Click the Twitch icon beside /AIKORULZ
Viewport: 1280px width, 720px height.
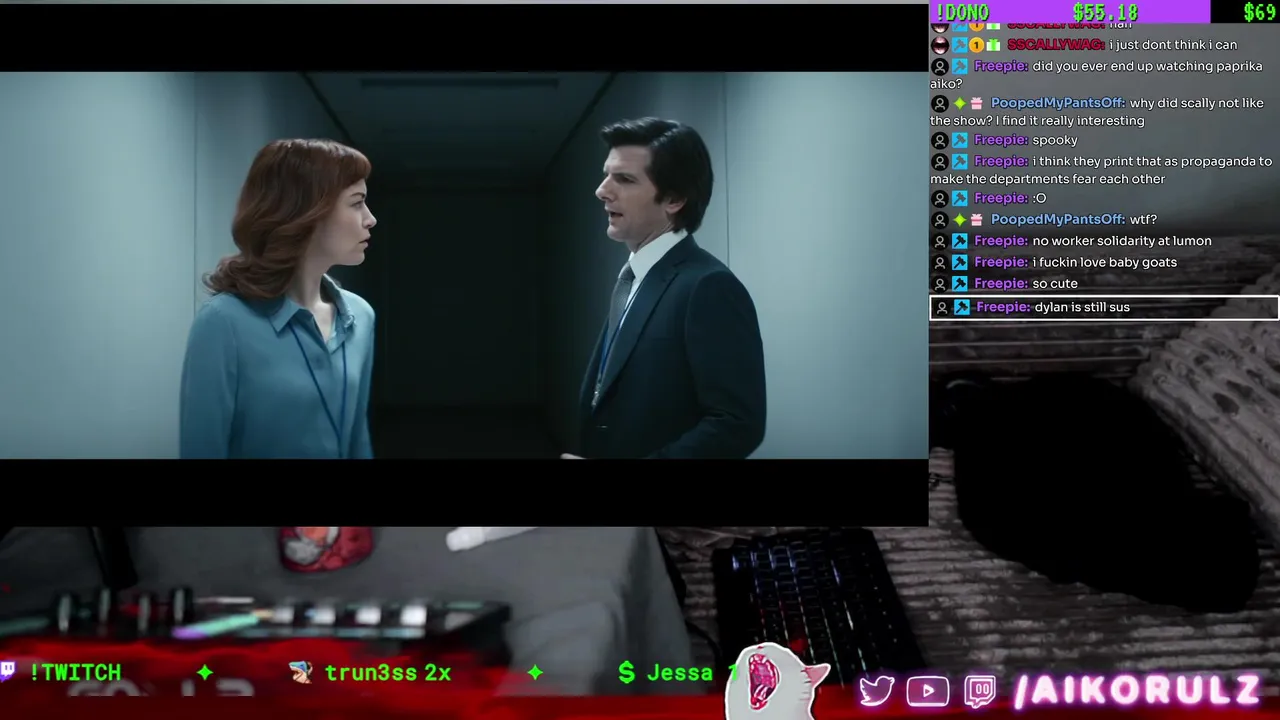pyautogui.click(x=980, y=691)
